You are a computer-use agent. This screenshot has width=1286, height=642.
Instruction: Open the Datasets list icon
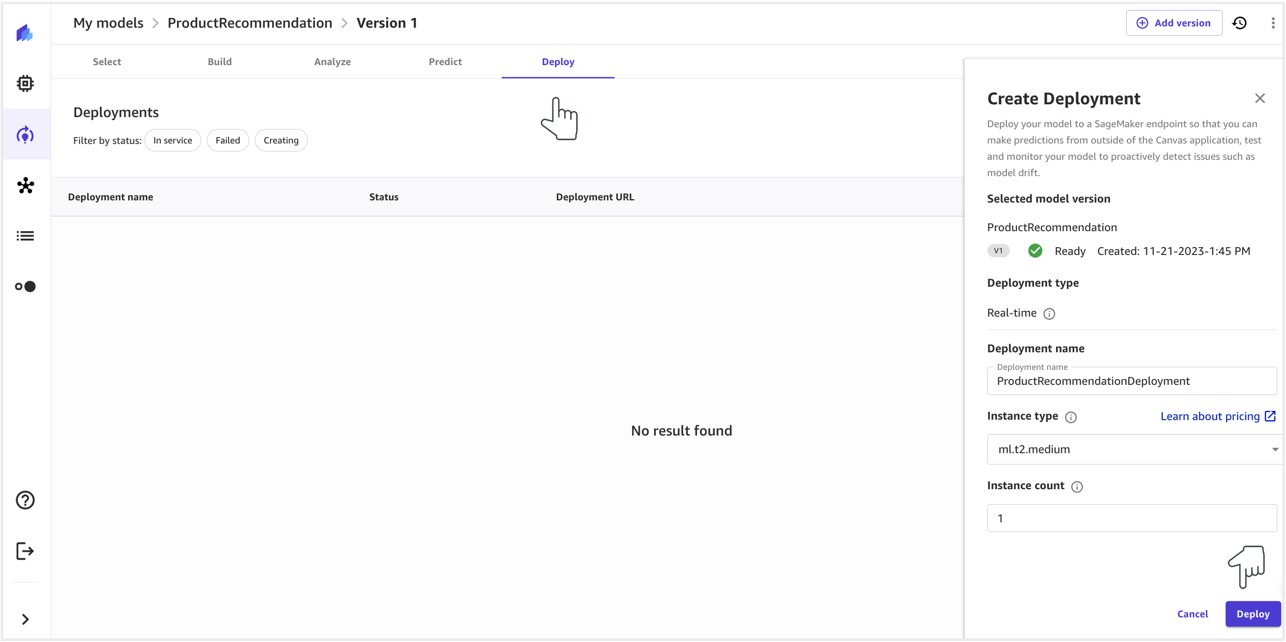[x=25, y=236]
